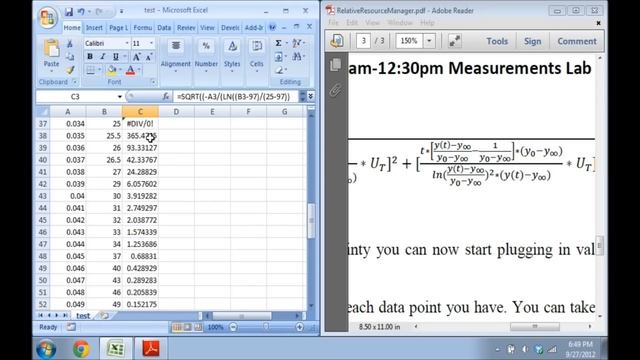Click the zoom out minus button in Excel

(x=233, y=327)
